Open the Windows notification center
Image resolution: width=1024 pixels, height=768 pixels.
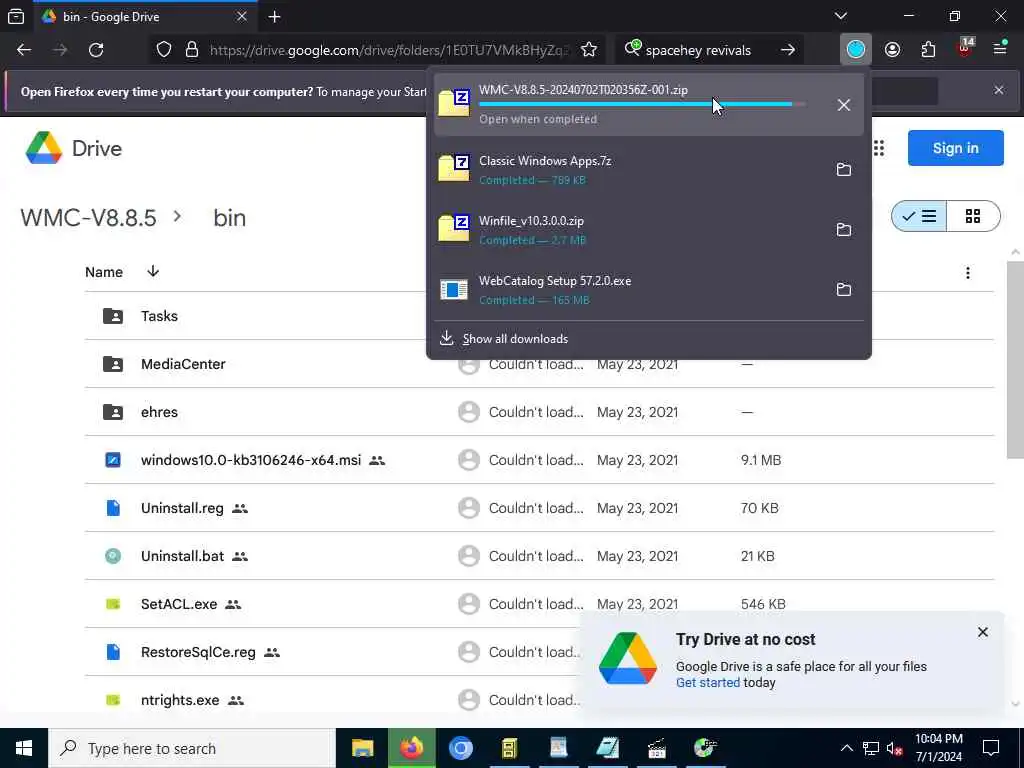pyautogui.click(x=991, y=748)
